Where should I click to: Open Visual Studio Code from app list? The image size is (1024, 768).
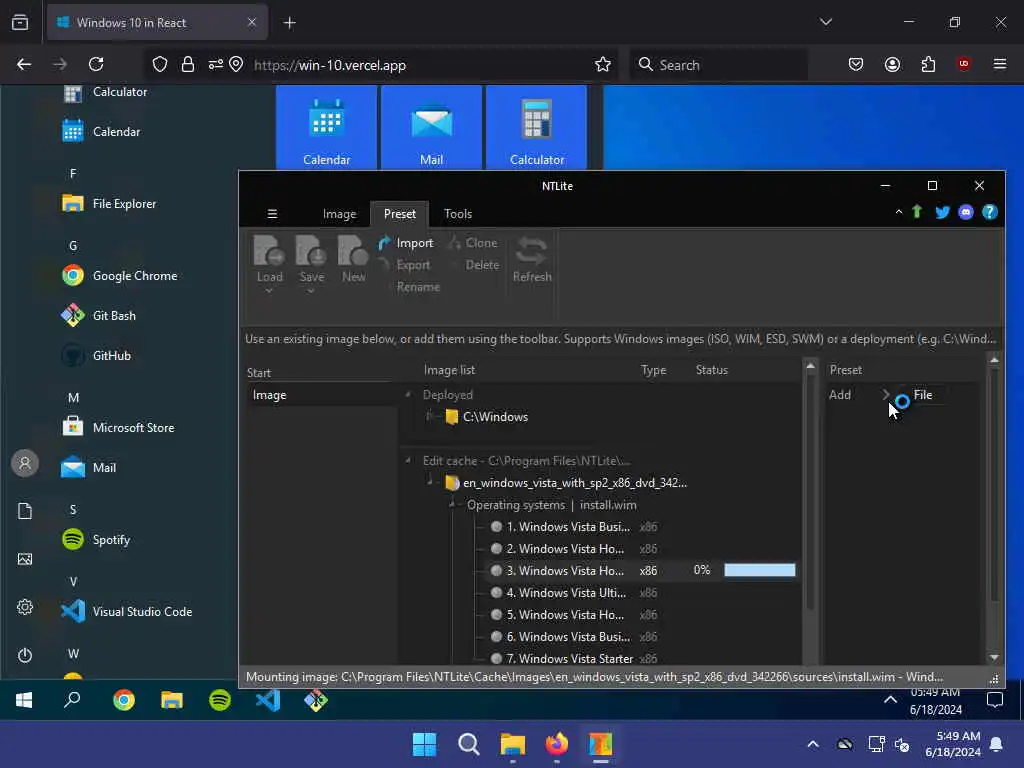127,611
